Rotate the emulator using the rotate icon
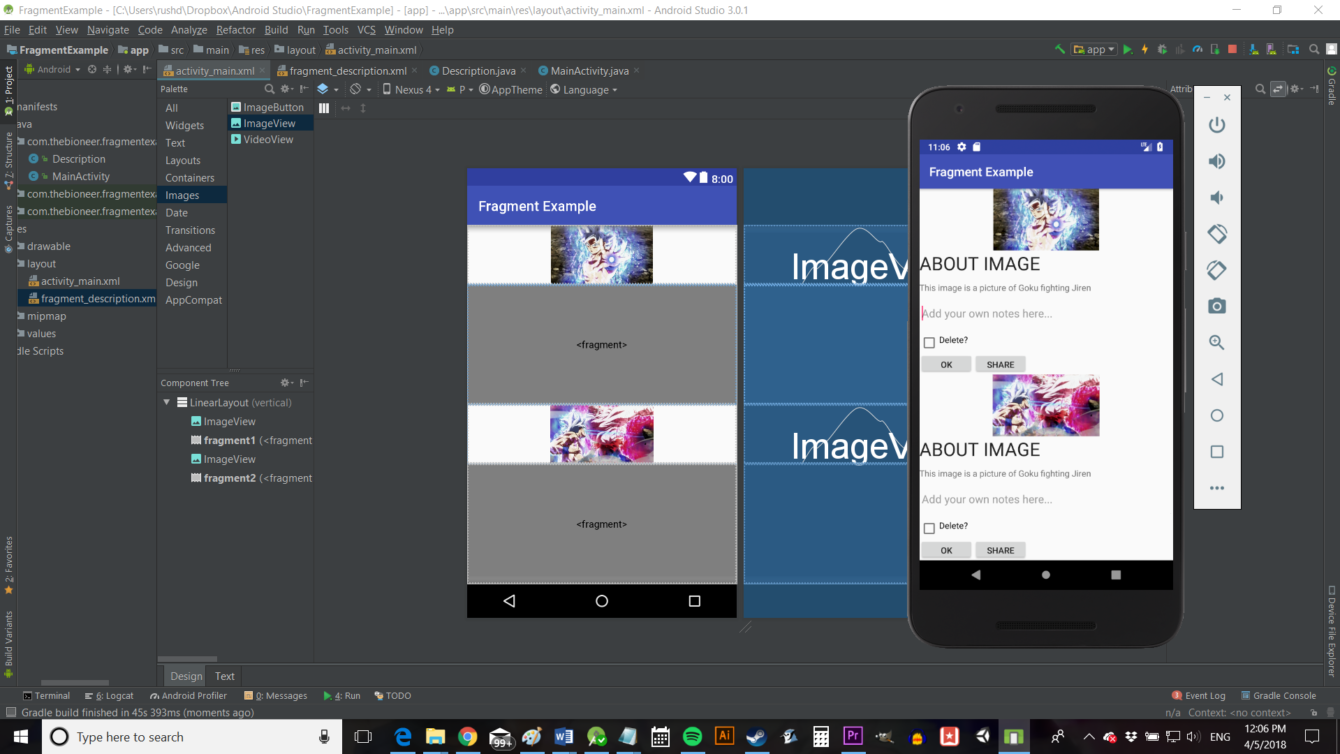The height and width of the screenshot is (754, 1340). click(x=1216, y=233)
